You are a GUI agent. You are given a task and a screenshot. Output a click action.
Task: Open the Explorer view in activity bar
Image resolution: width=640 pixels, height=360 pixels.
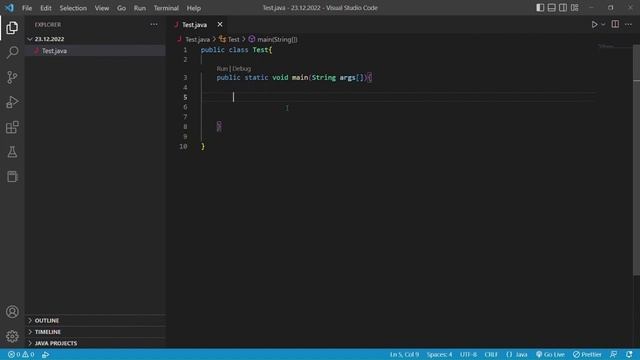(x=12, y=28)
